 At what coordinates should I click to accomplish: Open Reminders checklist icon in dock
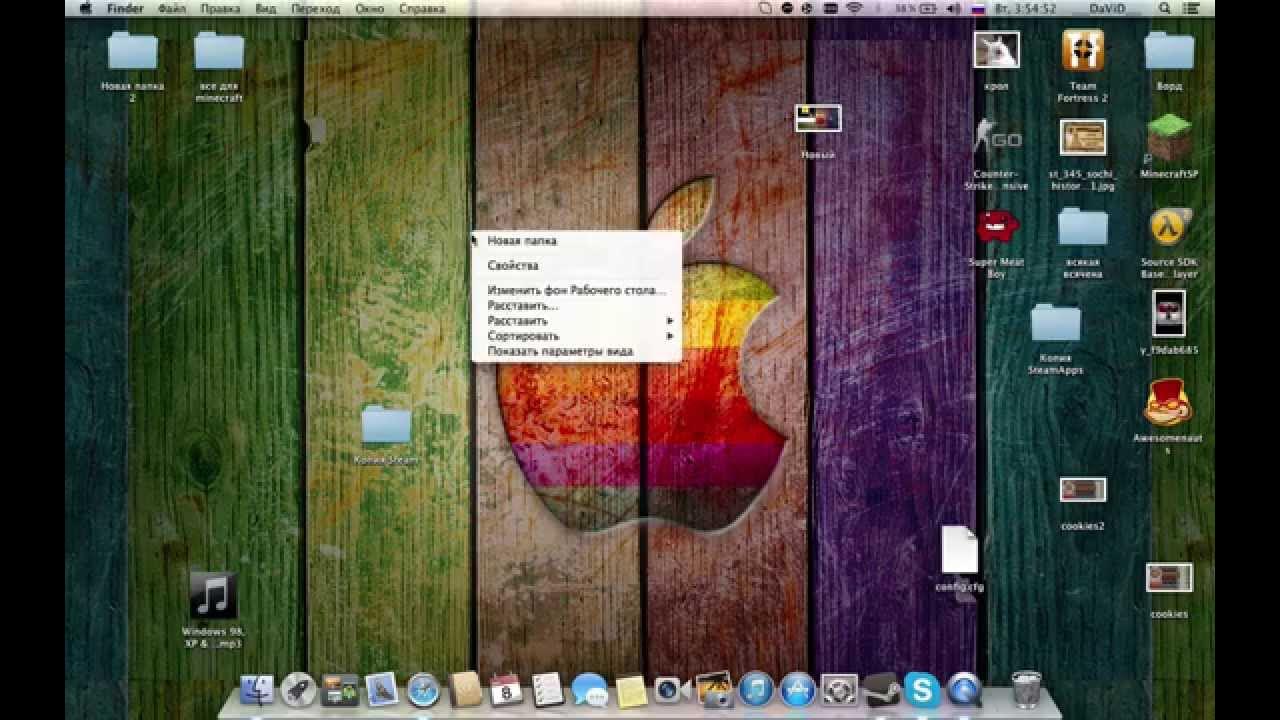(548, 689)
